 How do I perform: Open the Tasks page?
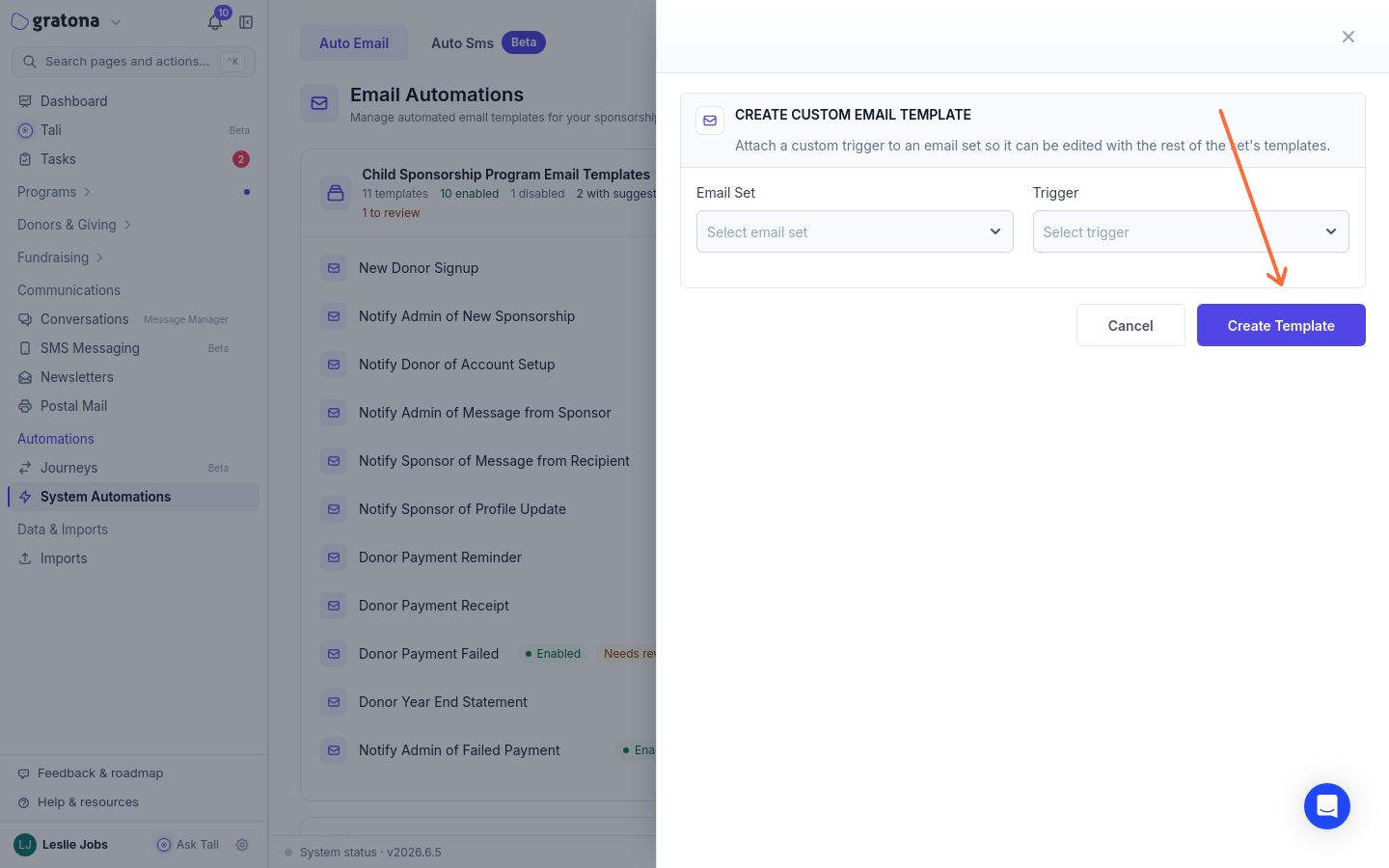[x=133, y=159]
